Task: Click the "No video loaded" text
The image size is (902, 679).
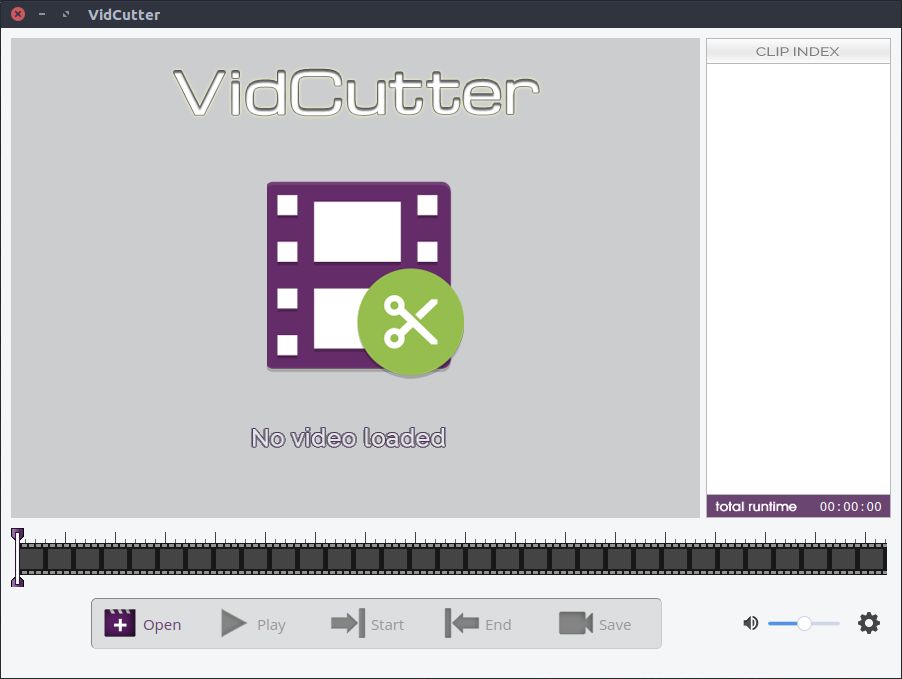Action: coord(349,438)
